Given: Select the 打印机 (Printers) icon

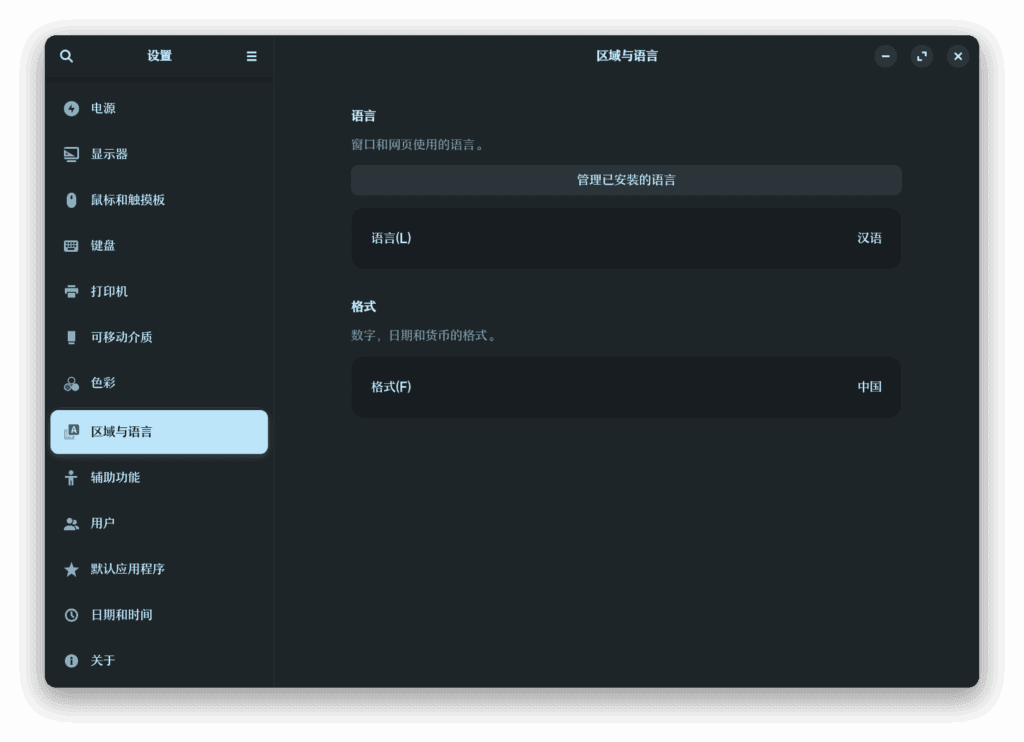Looking at the screenshot, I should click(102, 291).
